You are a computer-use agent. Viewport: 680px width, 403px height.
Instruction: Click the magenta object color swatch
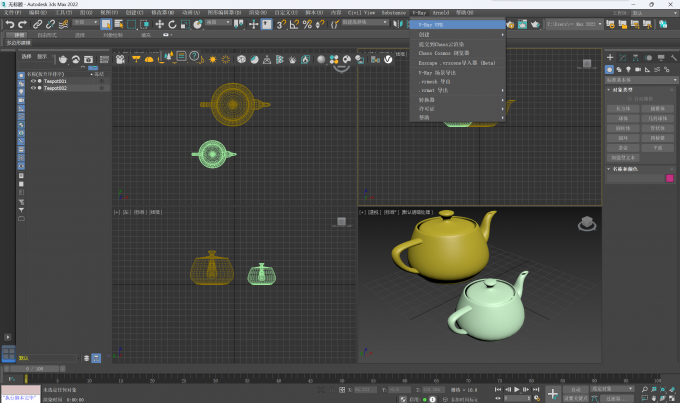point(670,178)
